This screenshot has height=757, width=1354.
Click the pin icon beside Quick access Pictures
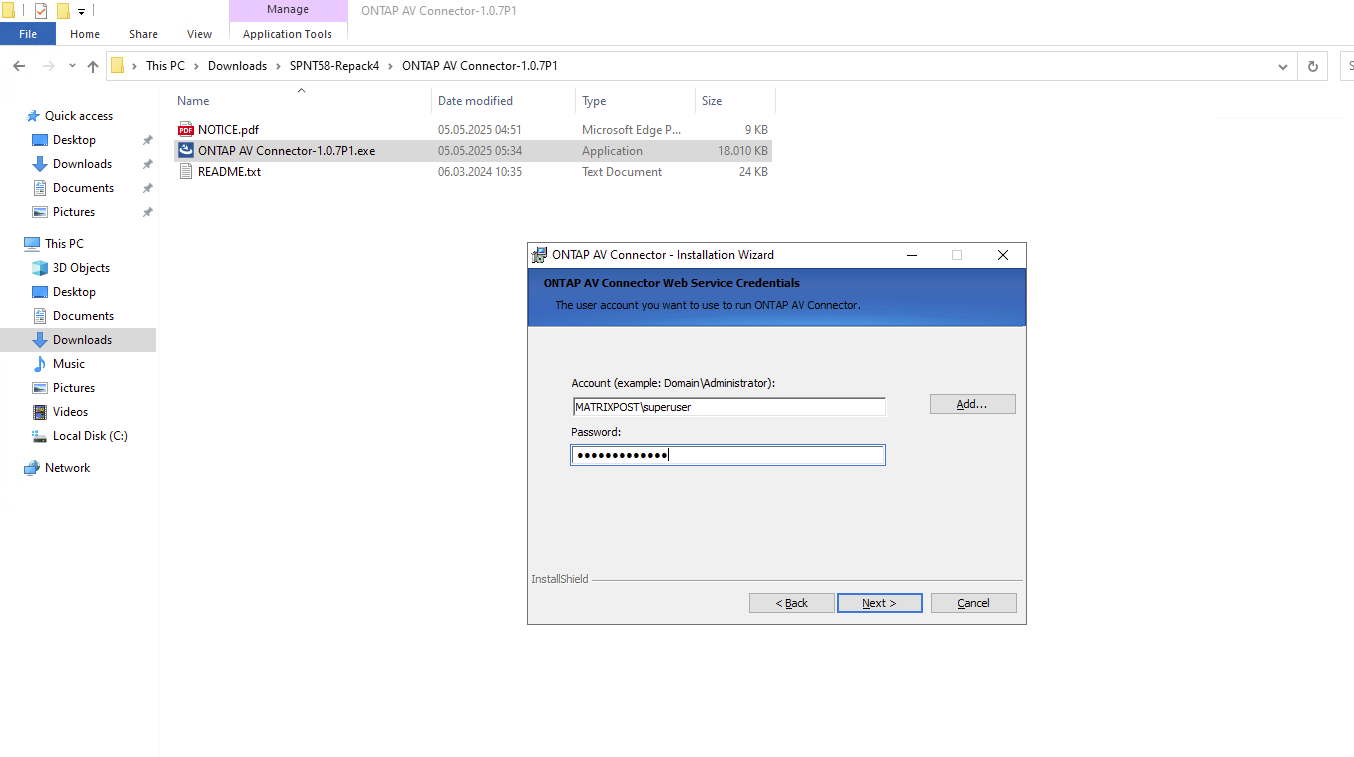[148, 212]
